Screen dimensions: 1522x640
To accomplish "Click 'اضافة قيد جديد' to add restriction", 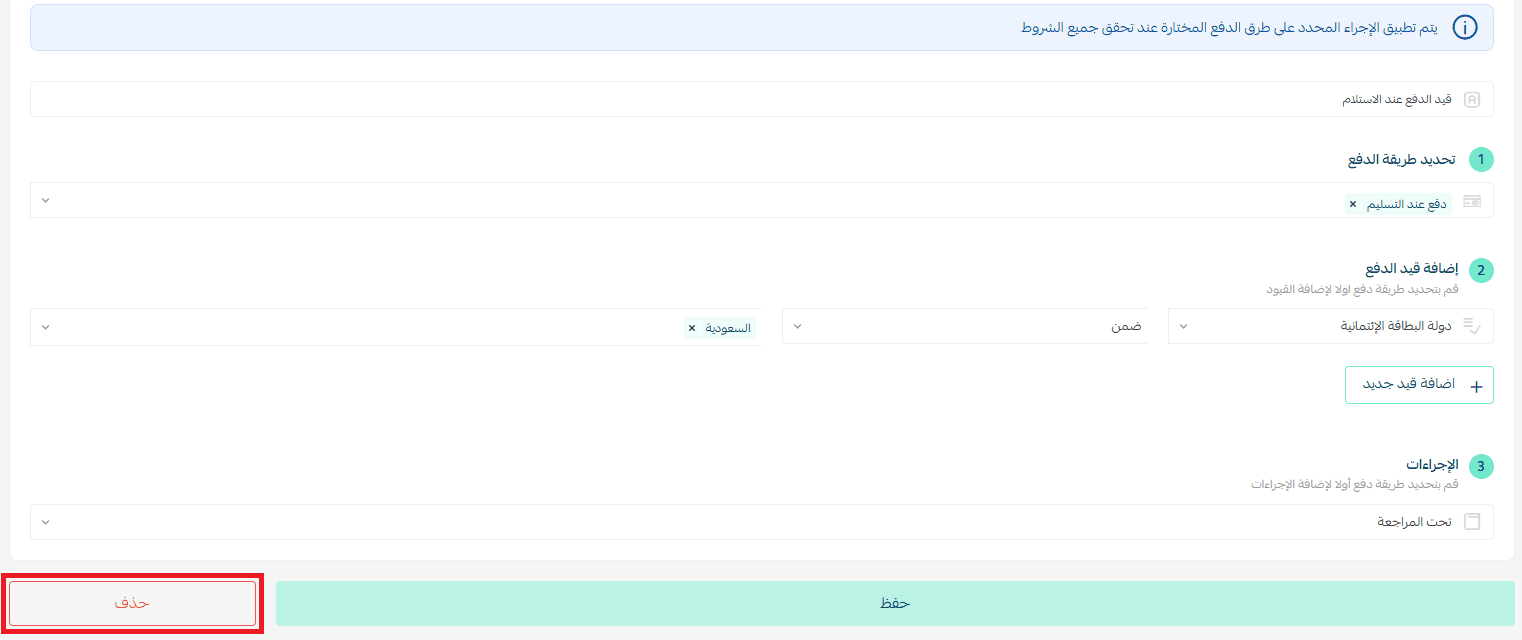I will [1418, 385].
